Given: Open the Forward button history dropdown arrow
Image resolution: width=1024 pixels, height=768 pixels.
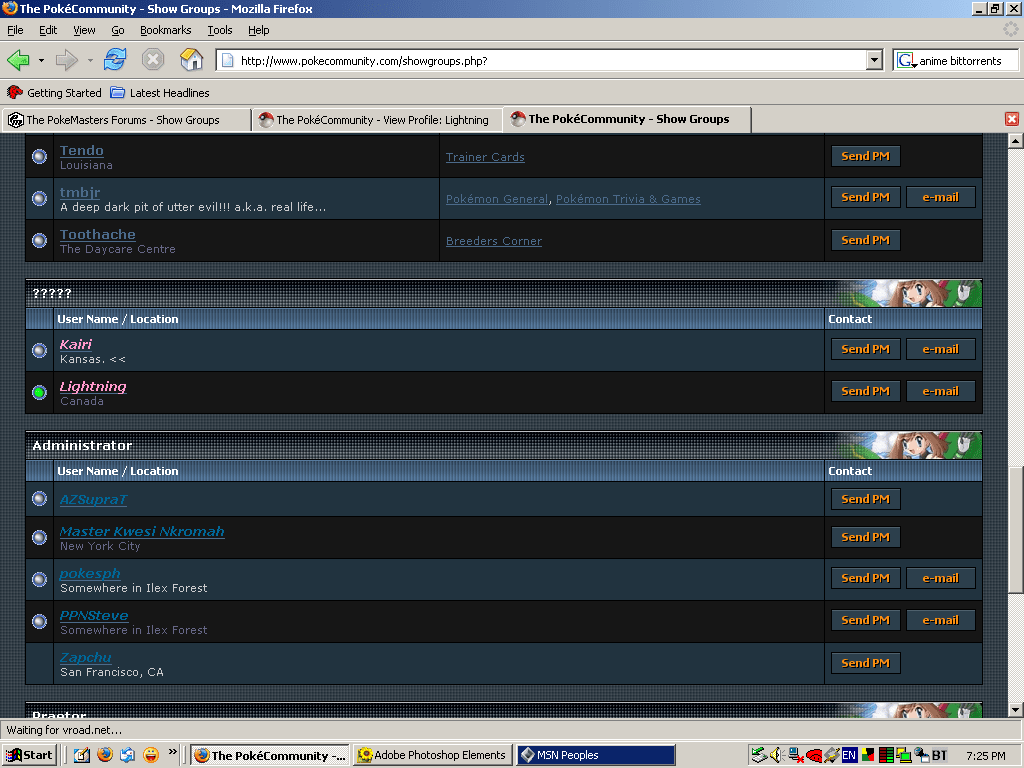Looking at the screenshot, I should tap(89, 61).
